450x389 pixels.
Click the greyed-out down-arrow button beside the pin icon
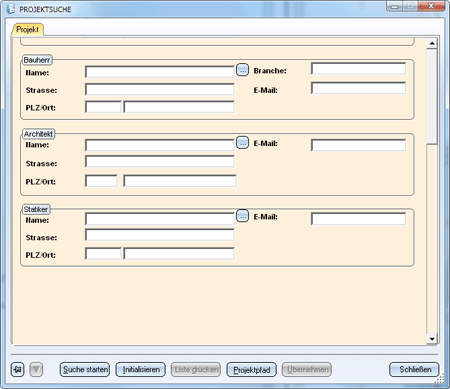[x=36, y=369]
